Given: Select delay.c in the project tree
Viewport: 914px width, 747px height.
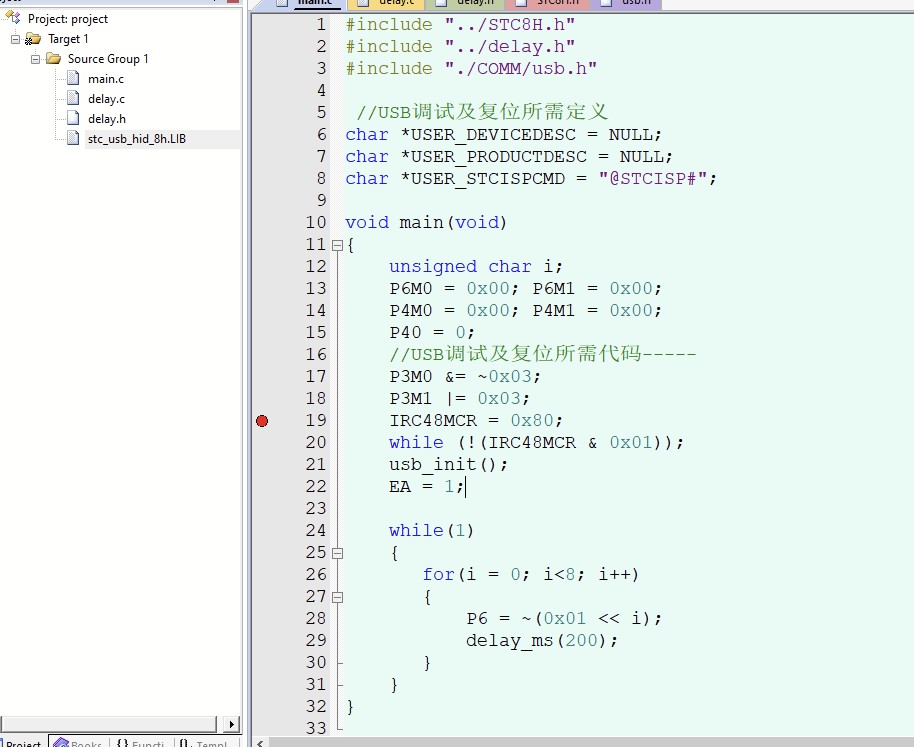Looking at the screenshot, I should pyautogui.click(x=106, y=99).
